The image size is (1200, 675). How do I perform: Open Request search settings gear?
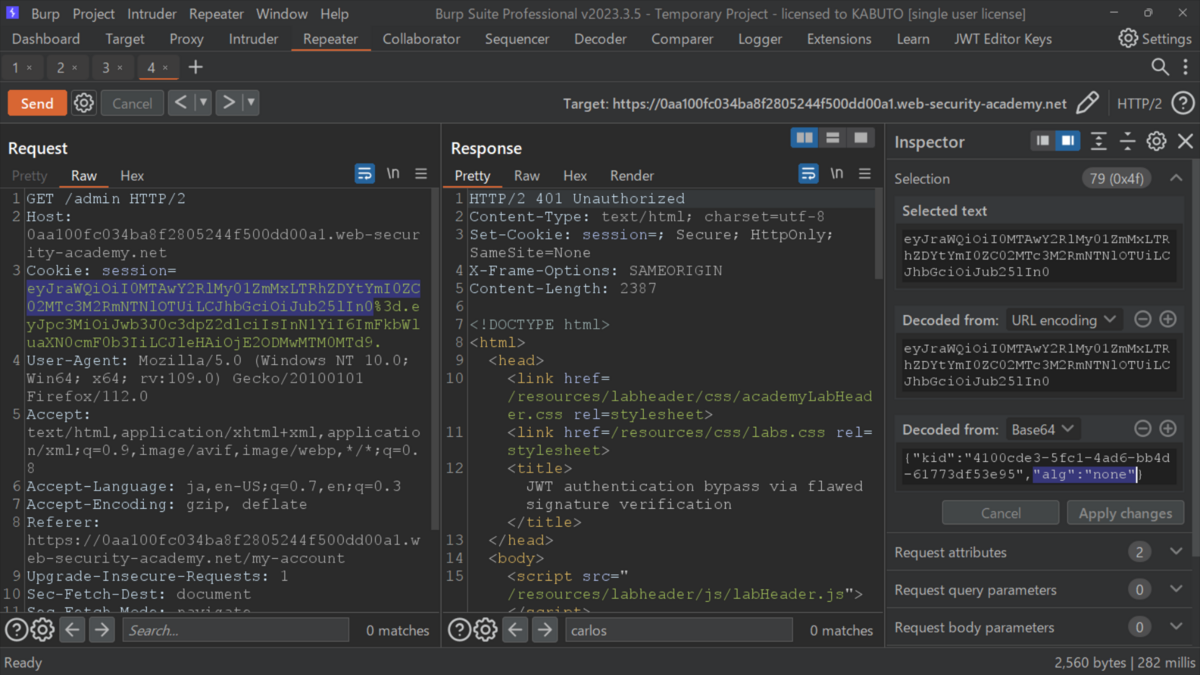pos(42,630)
